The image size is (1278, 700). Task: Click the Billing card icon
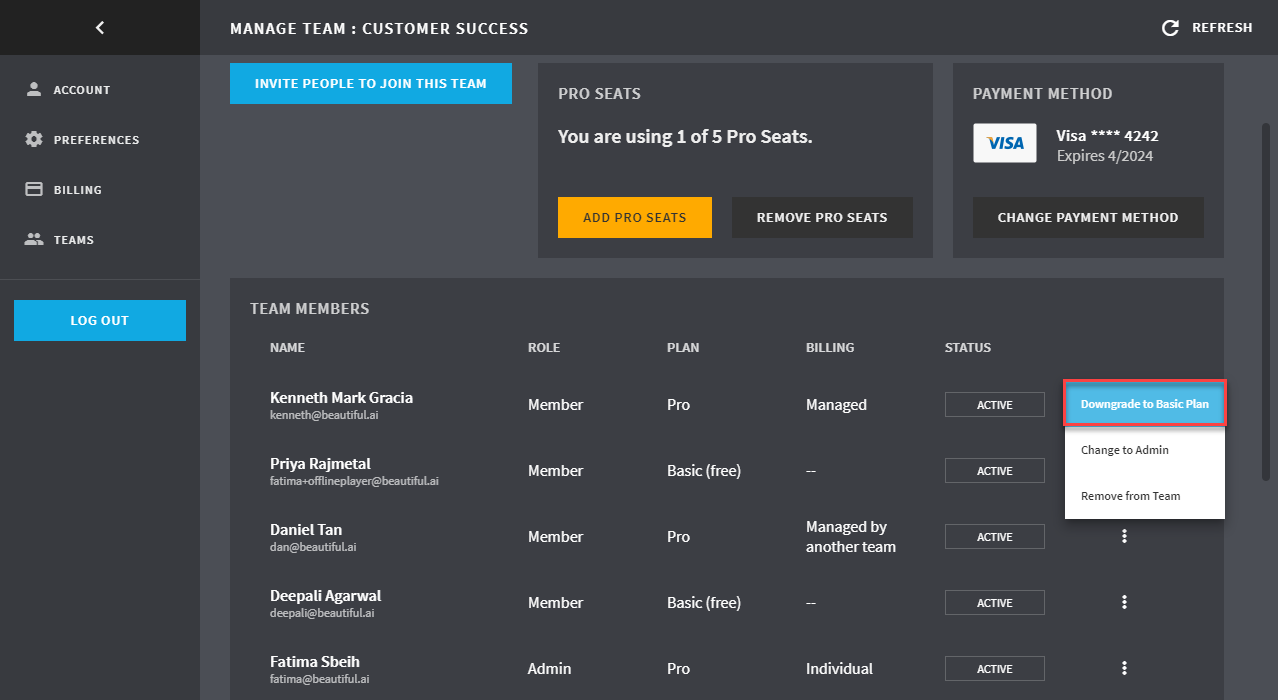[34, 189]
